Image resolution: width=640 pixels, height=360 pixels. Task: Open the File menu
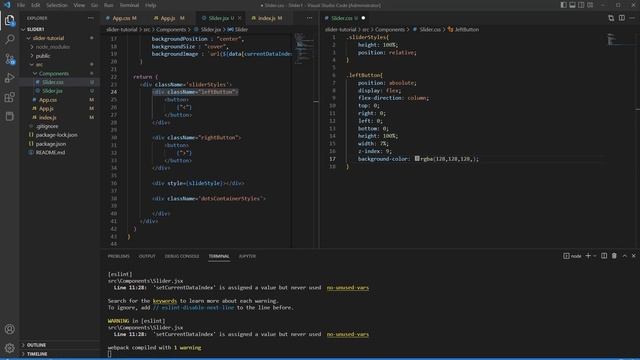21,5
